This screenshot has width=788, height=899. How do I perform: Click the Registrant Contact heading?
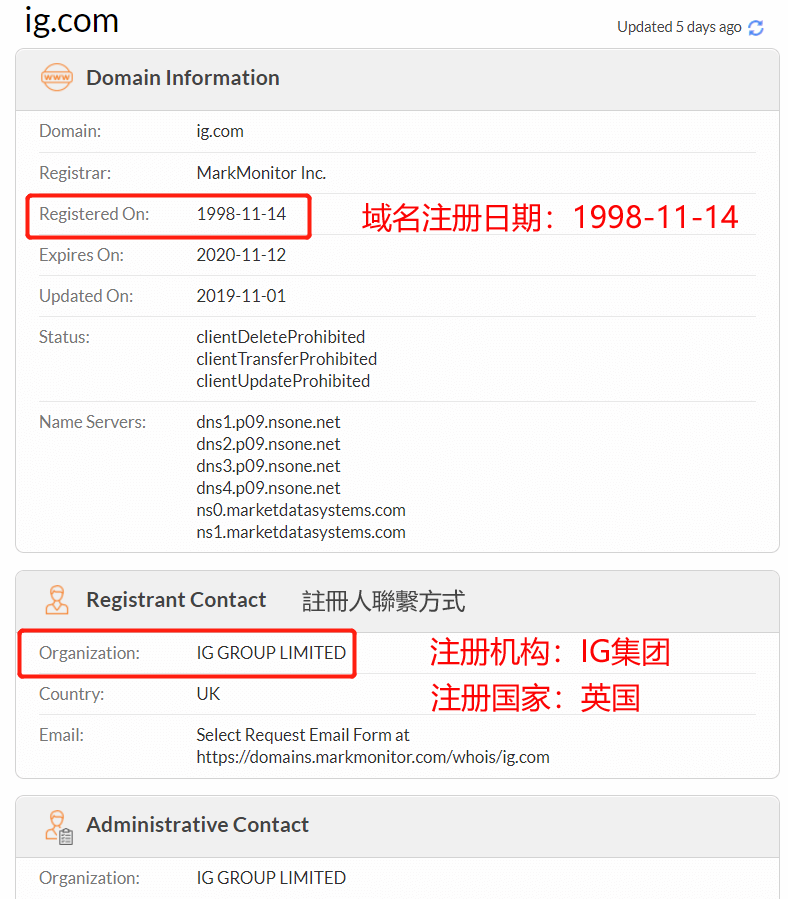[x=176, y=600]
